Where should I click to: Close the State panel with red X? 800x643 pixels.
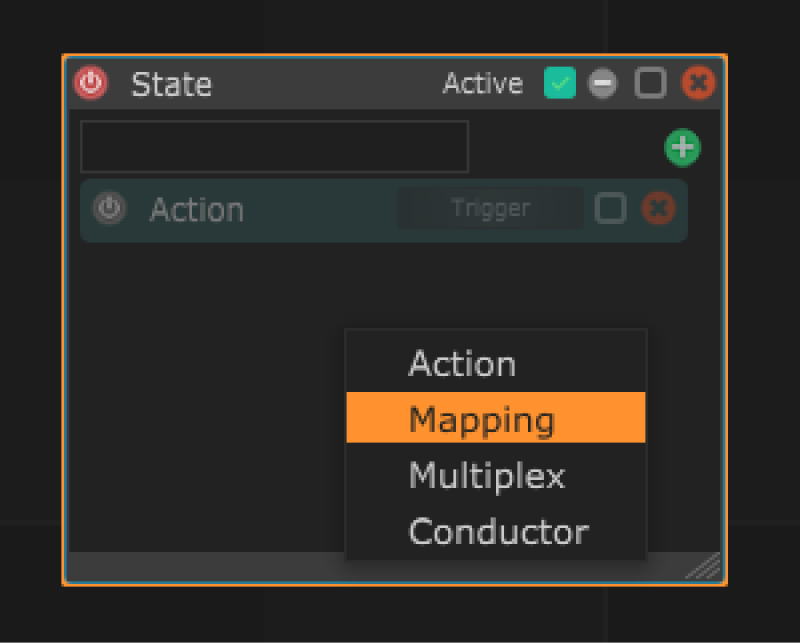698,84
